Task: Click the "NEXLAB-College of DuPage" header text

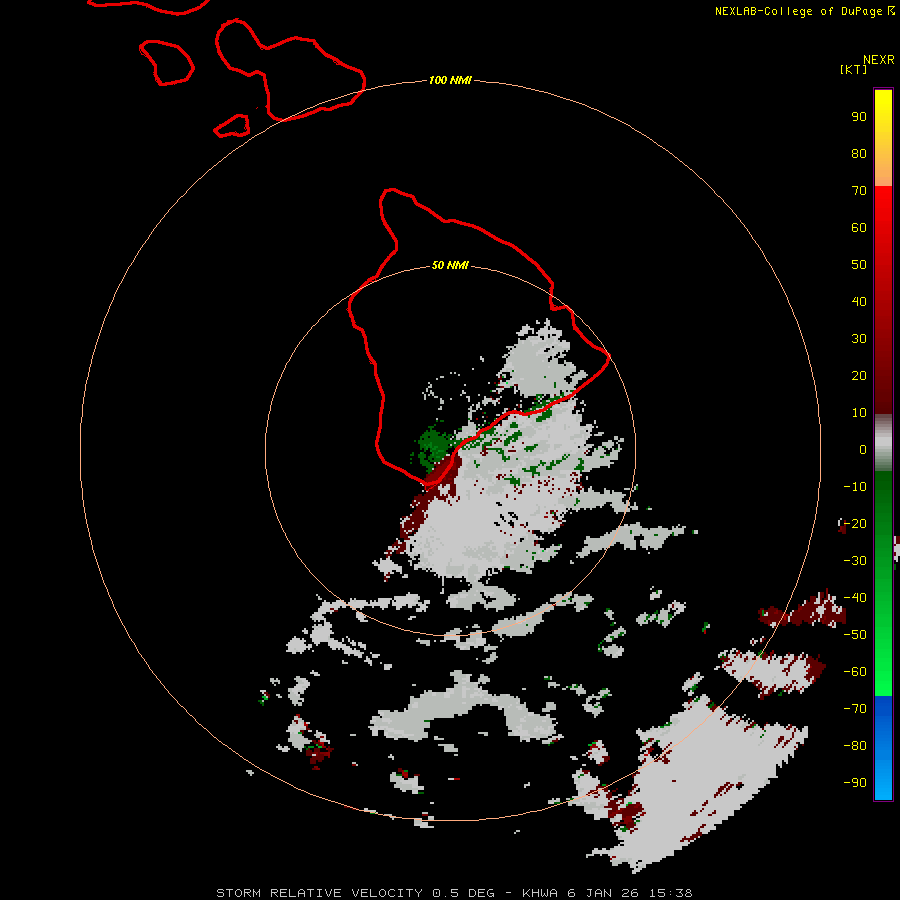Action: tap(798, 11)
